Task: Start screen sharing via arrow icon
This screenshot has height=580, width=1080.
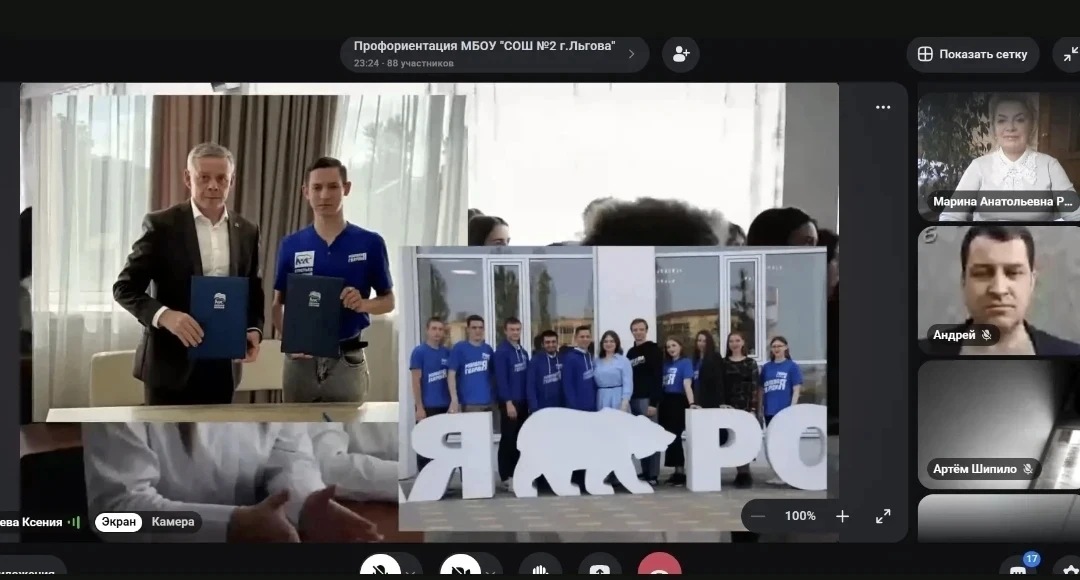Action: click(599, 569)
